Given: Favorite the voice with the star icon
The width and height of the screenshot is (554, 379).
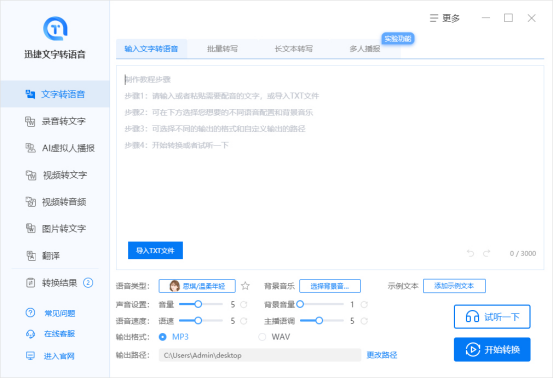Looking at the screenshot, I should click(x=245, y=286).
